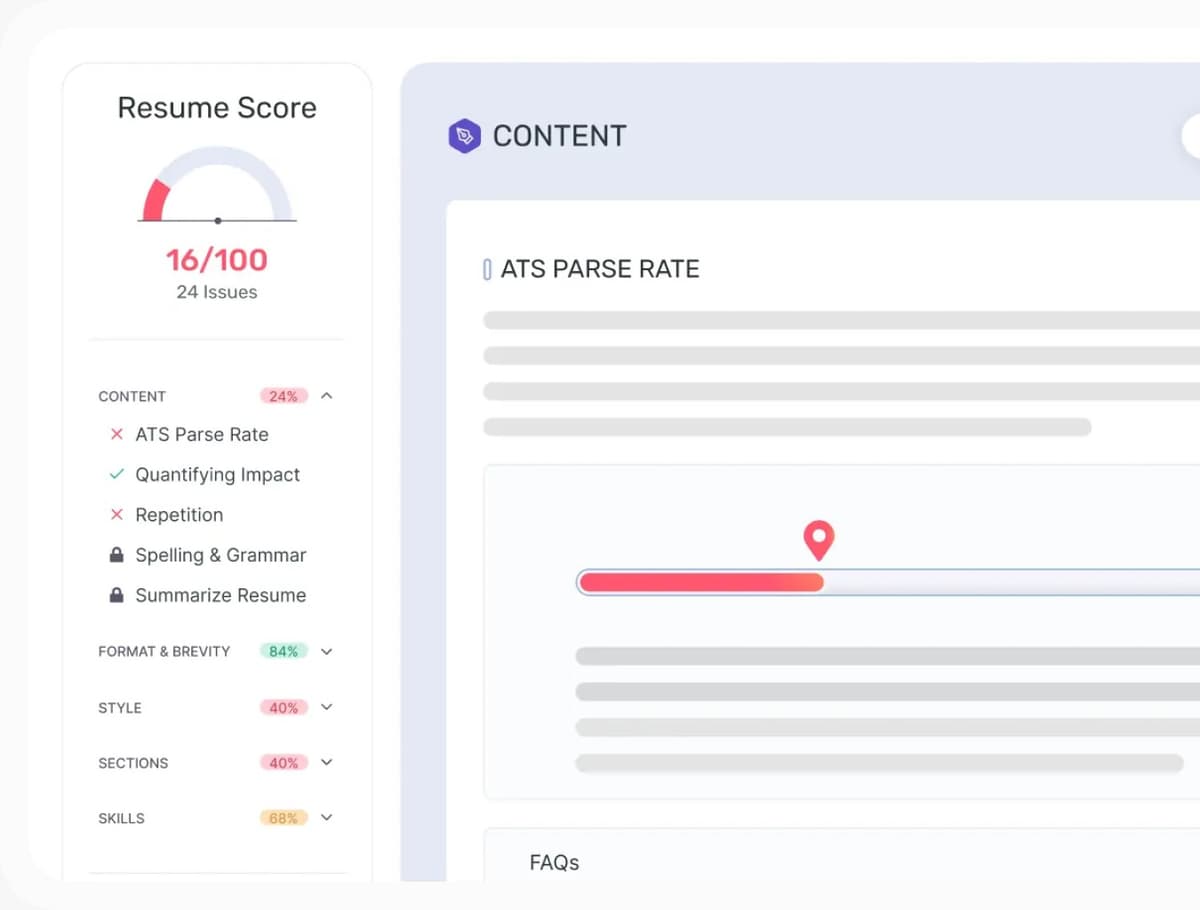This screenshot has height=910, width=1200.
Task: Open the Quantifying Impact item
Action: tap(218, 474)
